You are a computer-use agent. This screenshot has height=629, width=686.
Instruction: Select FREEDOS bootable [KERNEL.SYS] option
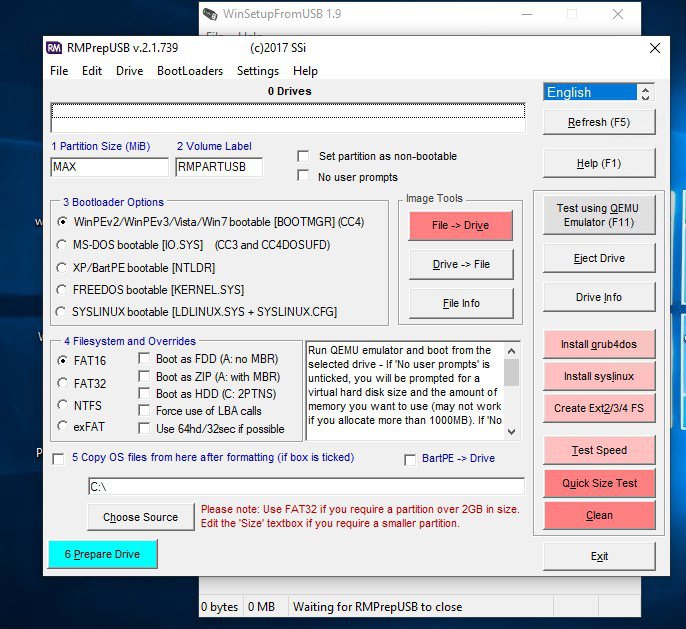click(x=62, y=290)
